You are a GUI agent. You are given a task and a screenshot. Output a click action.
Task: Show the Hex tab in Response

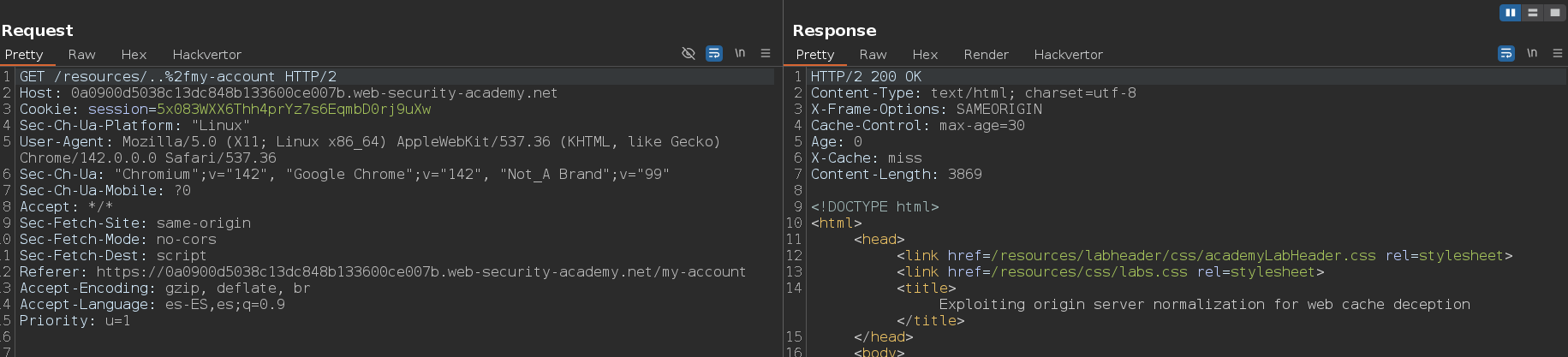click(925, 54)
